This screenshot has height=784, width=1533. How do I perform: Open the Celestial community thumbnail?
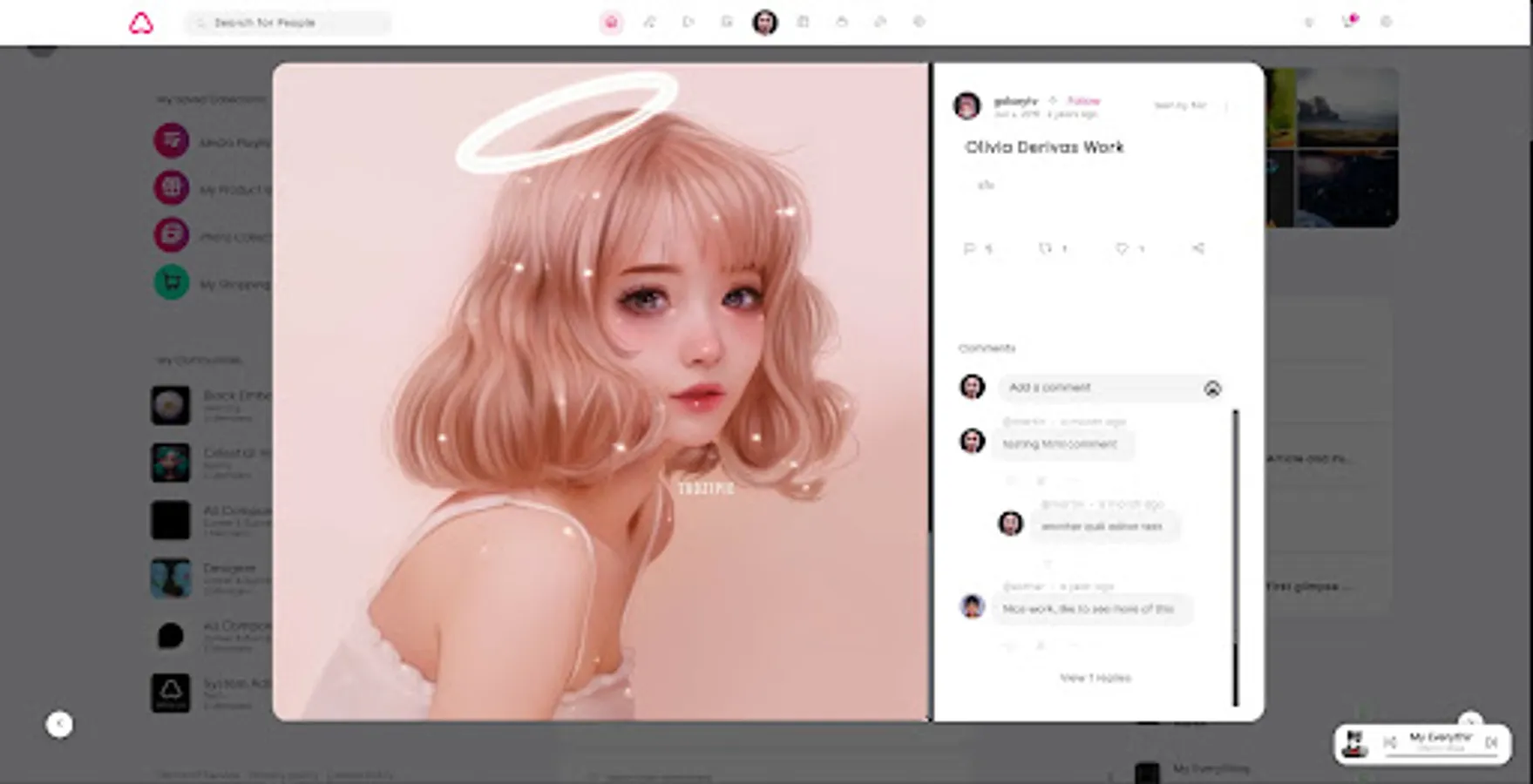(171, 463)
